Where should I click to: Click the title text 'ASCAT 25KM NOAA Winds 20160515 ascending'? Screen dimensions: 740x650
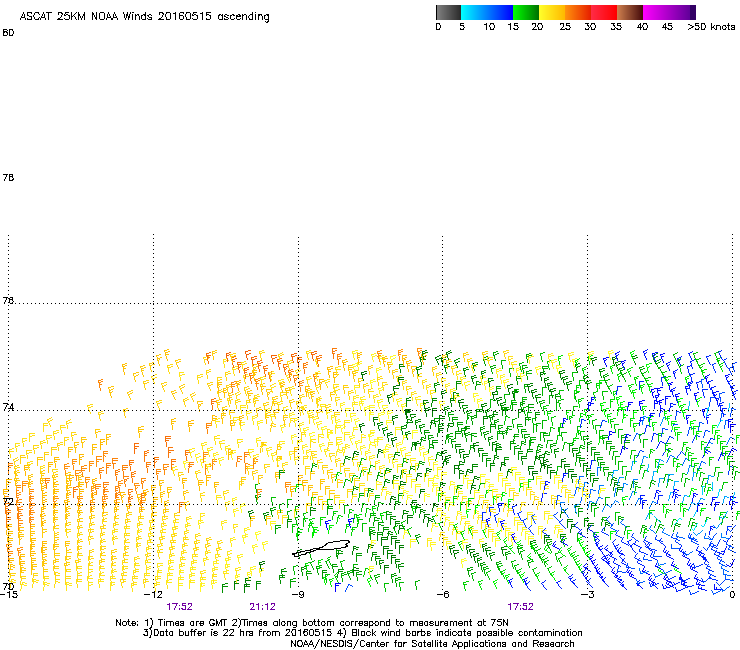point(144,17)
